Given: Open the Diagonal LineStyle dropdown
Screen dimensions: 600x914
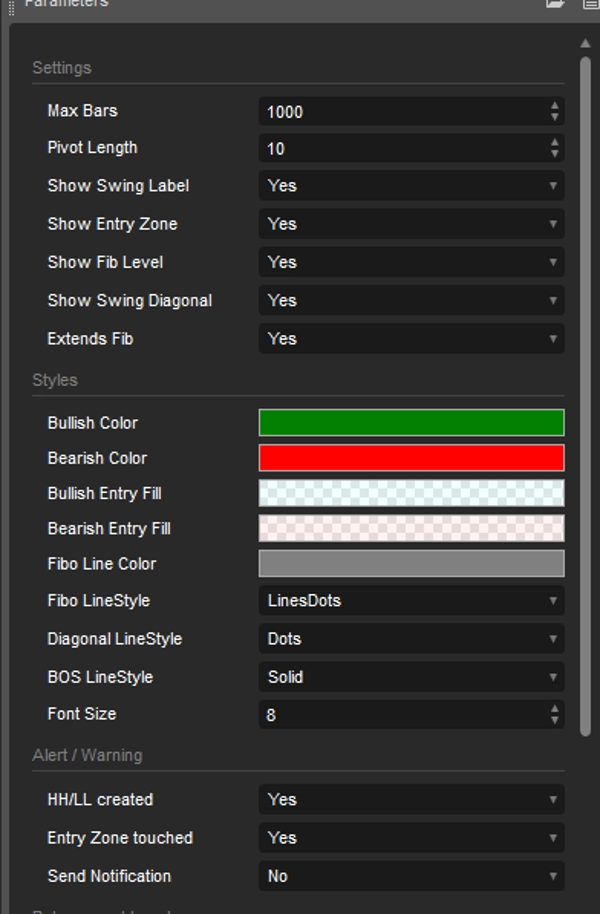Looking at the screenshot, I should click(412, 639).
